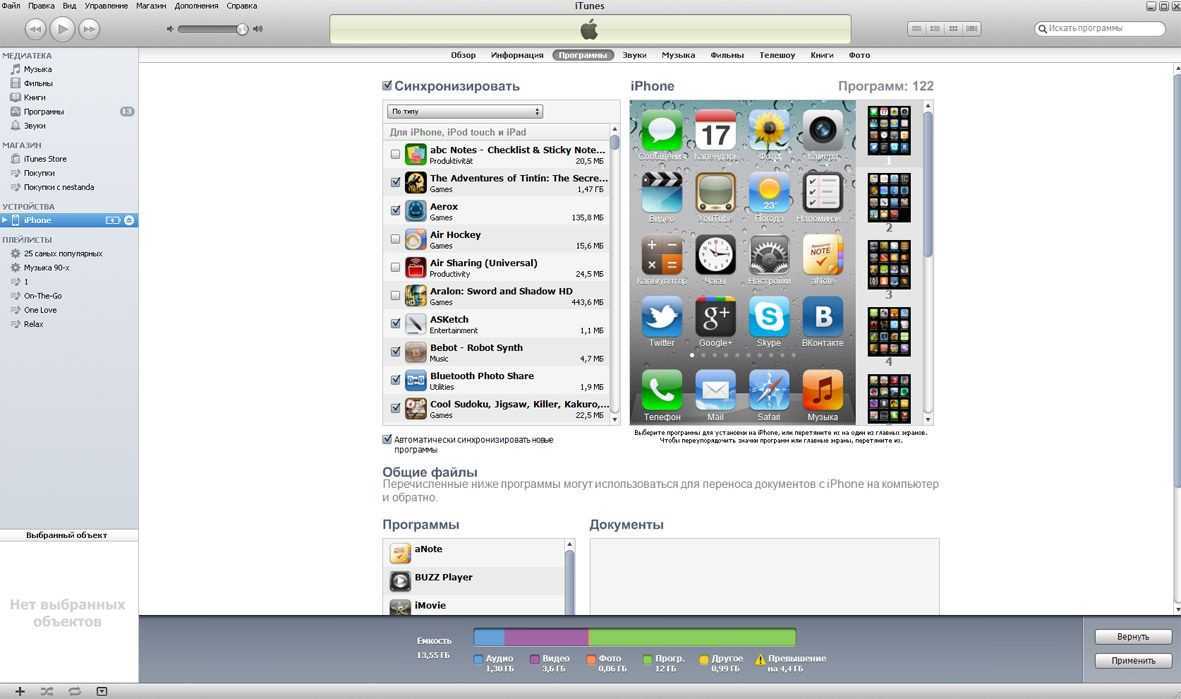Viewport: 1181px width, 699px height.
Task: Select the Mail dock icon
Action: coord(716,390)
